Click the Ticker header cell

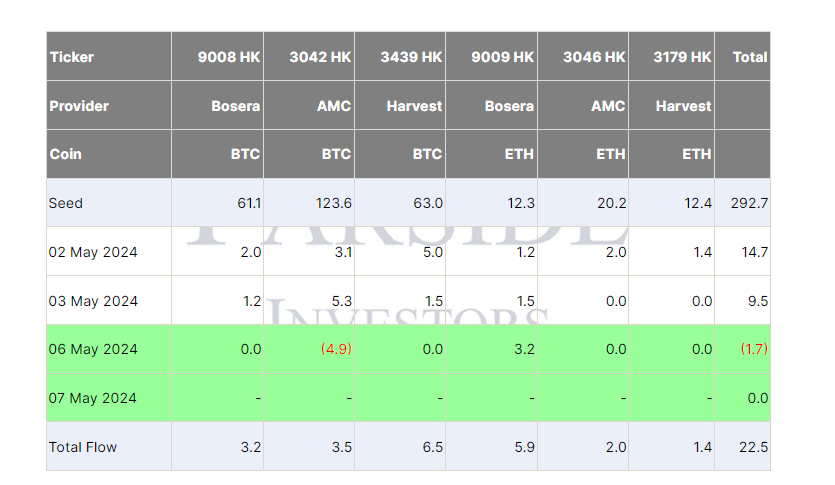(x=109, y=56)
